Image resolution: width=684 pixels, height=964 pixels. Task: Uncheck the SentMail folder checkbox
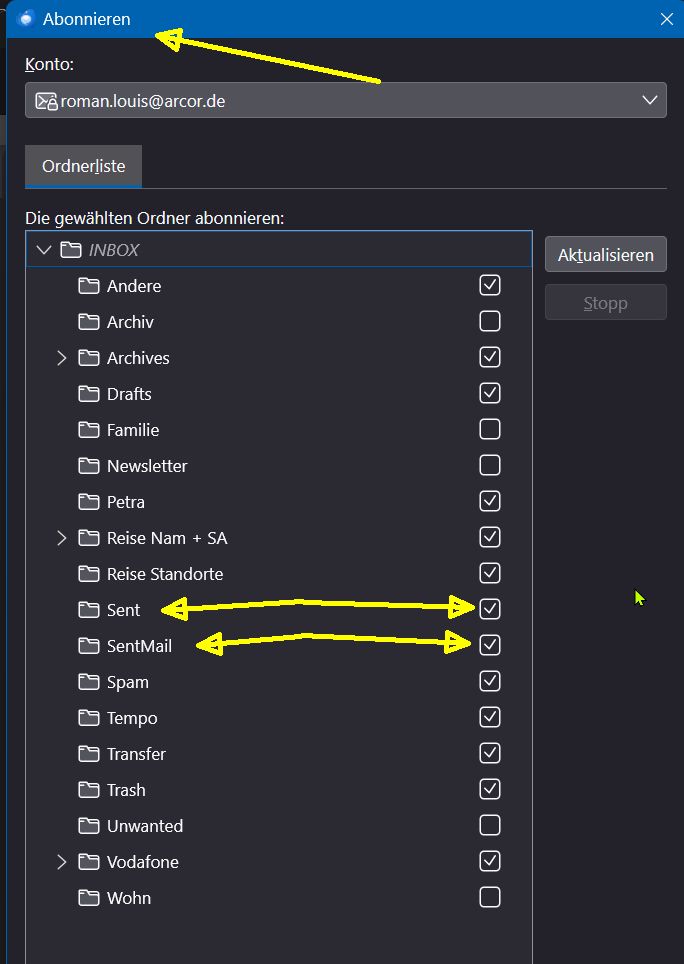click(x=490, y=645)
